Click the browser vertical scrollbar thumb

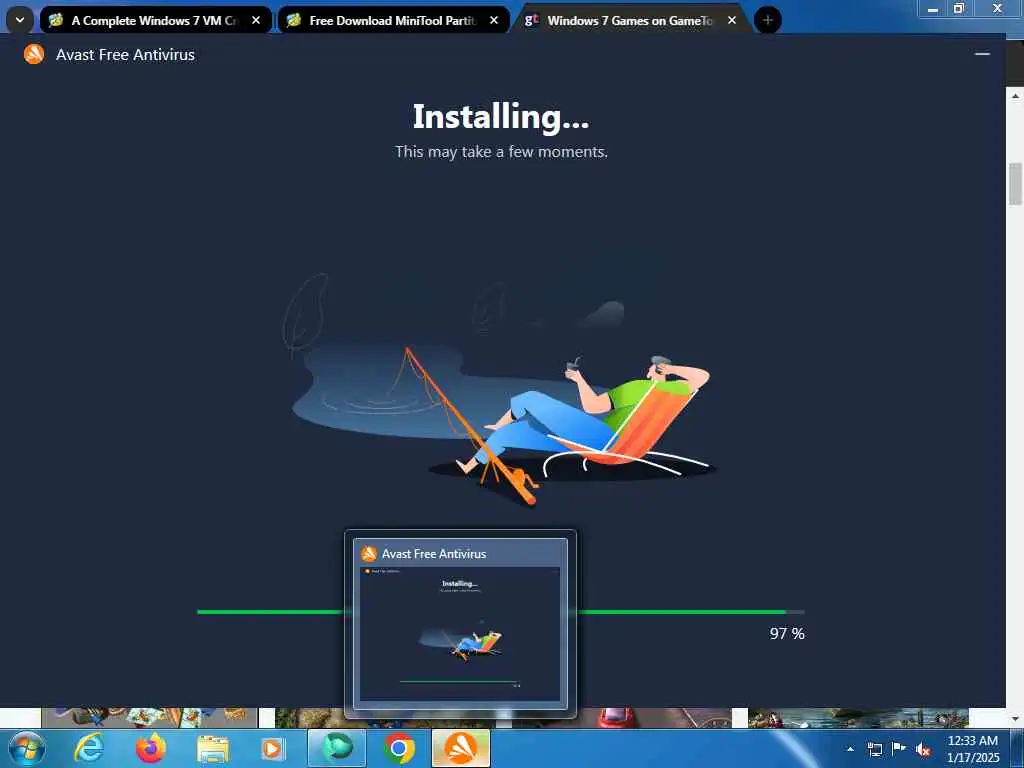[x=1015, y=184]
